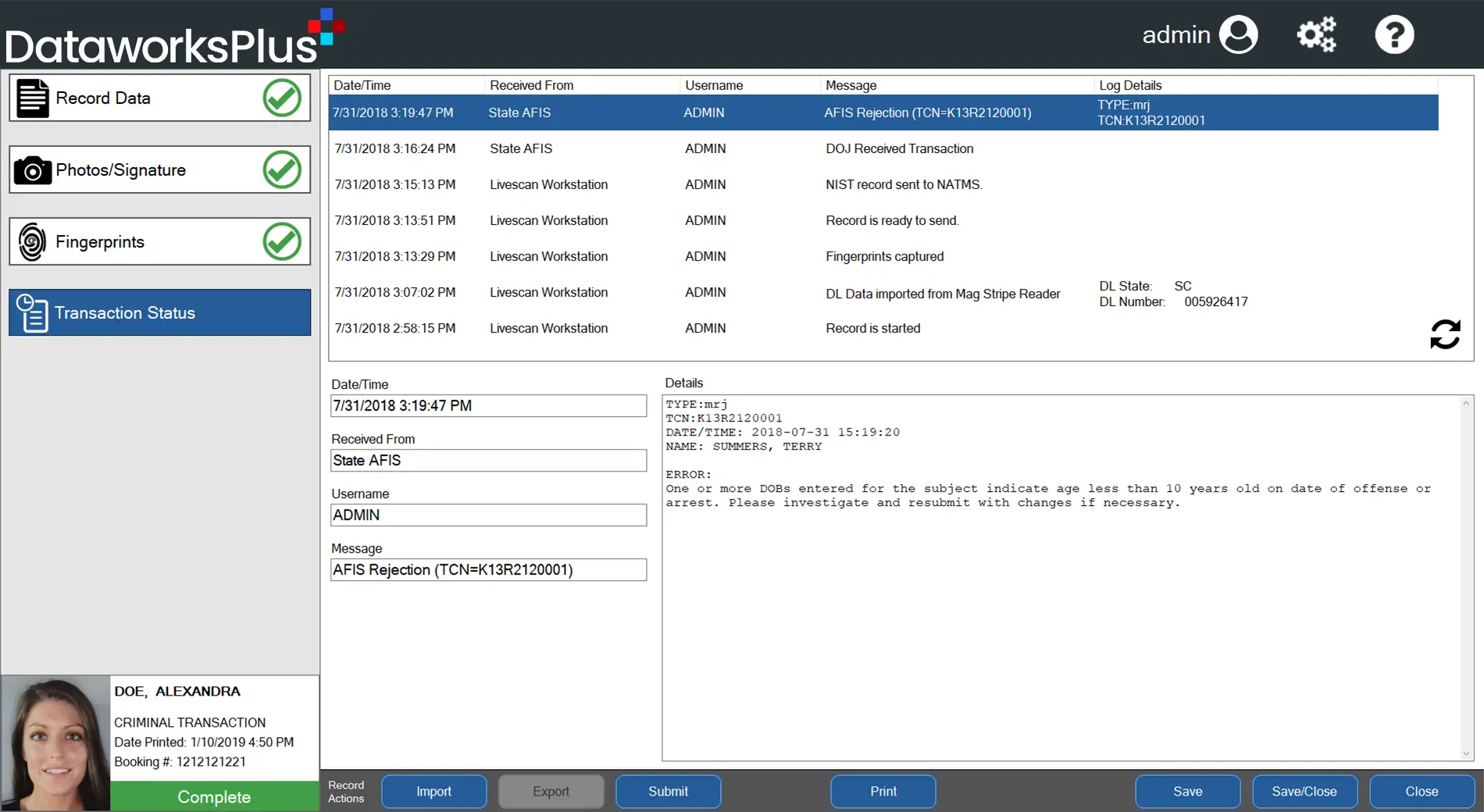Select the DOJ Received Transaction log row
The width and height of the screenshot is (1484, 812).
pyautogui.click(x=883, y=148)
